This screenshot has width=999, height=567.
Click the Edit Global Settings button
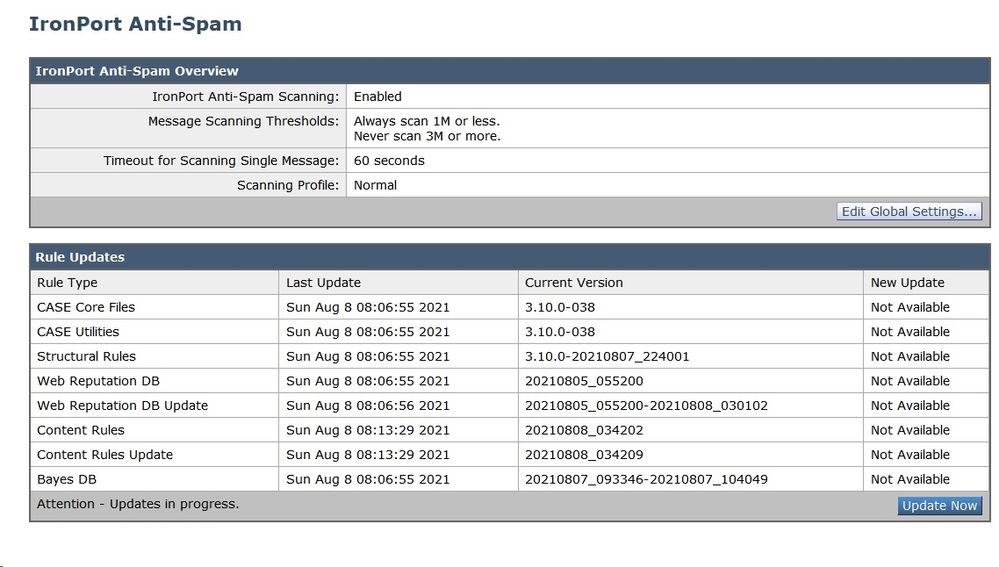pos(909,212)
